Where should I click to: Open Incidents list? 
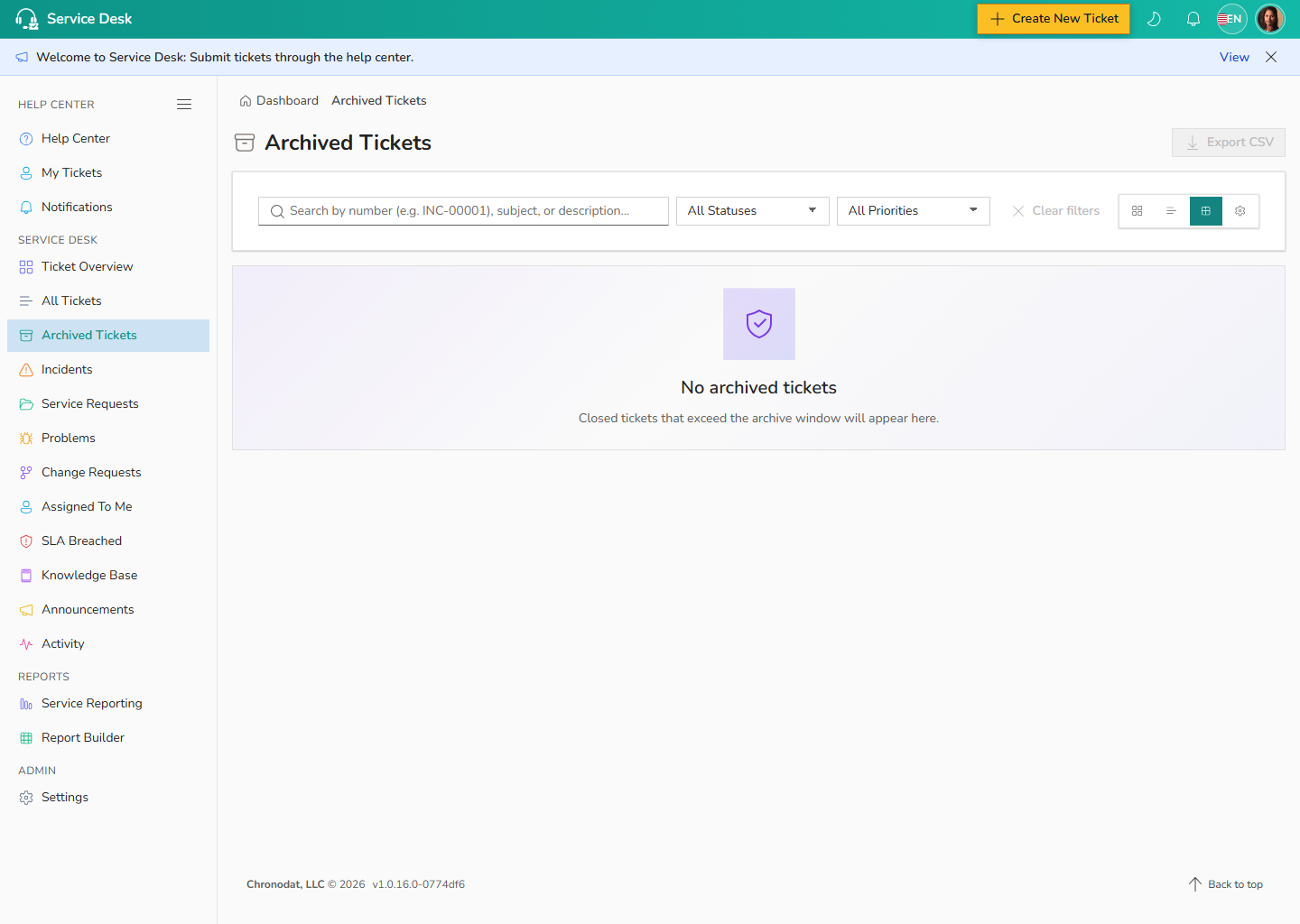[108, 369]
